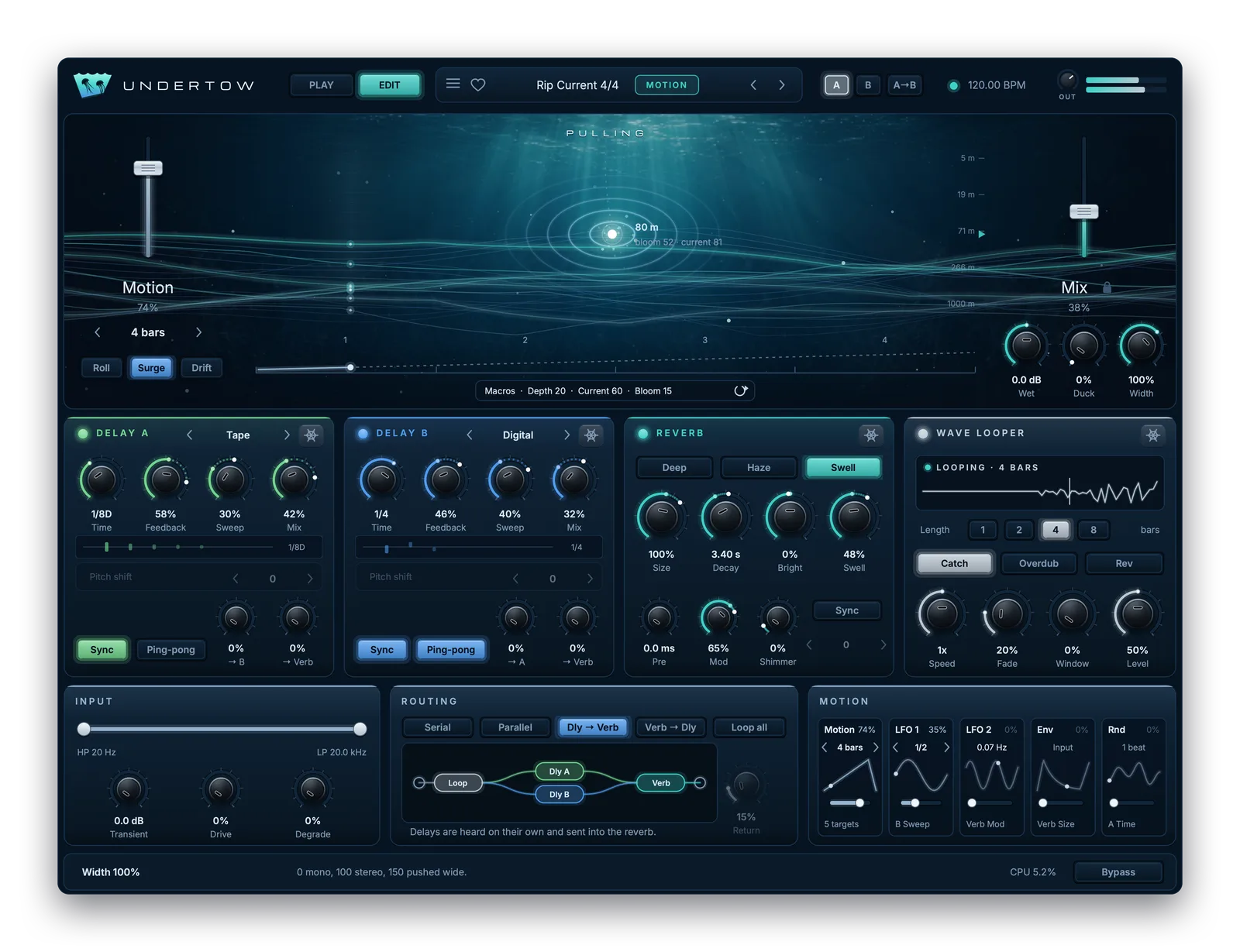Click the Motion vertical fader handle
The image size is (1240, 952).
point(148,168)
